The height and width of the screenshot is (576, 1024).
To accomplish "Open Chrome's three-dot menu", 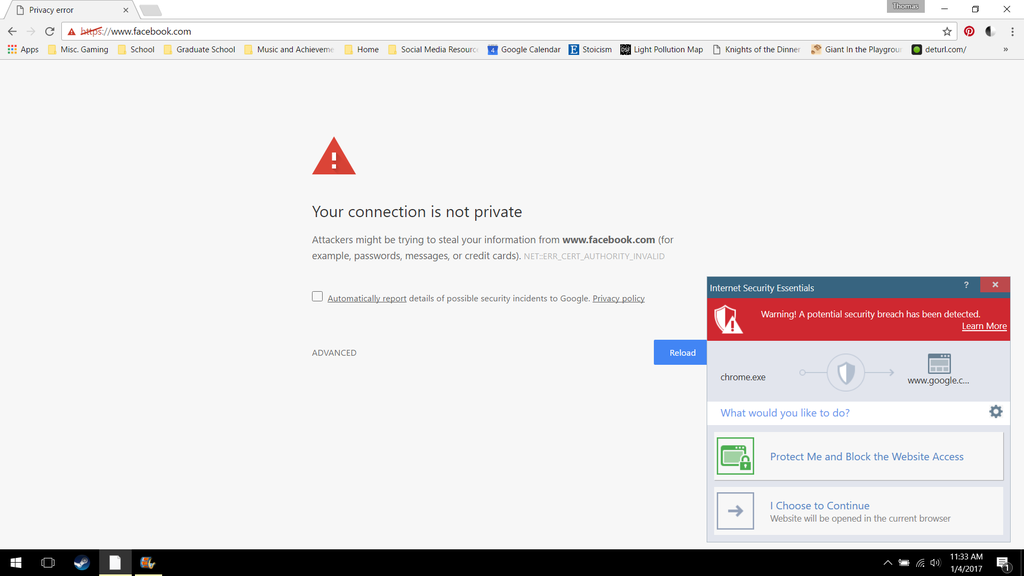I will tap(1012, 31).
